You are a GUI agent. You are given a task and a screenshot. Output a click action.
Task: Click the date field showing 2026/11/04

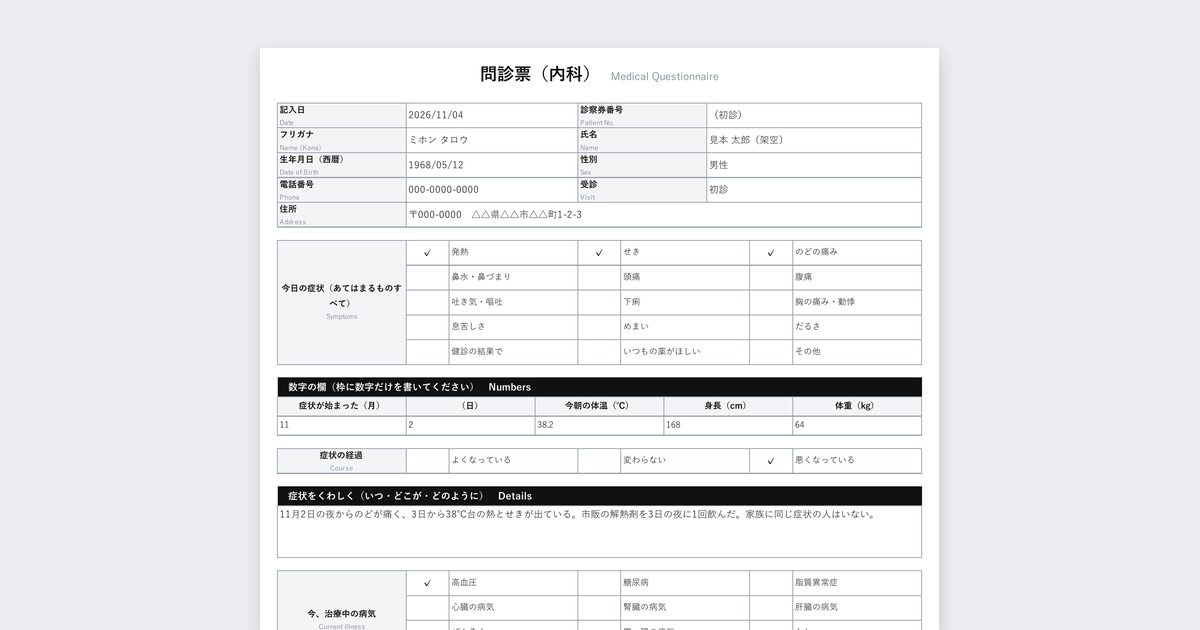[x=492, y=115]
